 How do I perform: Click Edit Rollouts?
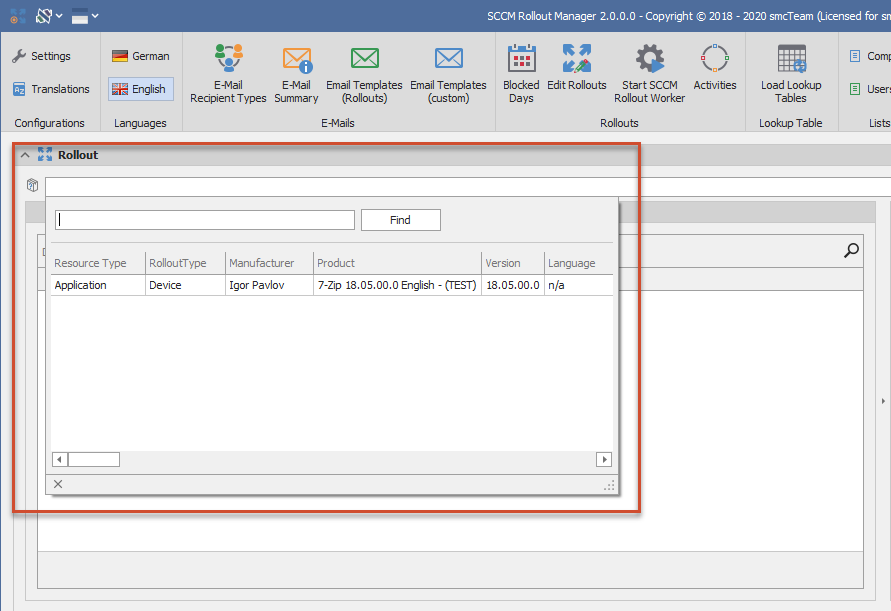click(x=577, y=68)
